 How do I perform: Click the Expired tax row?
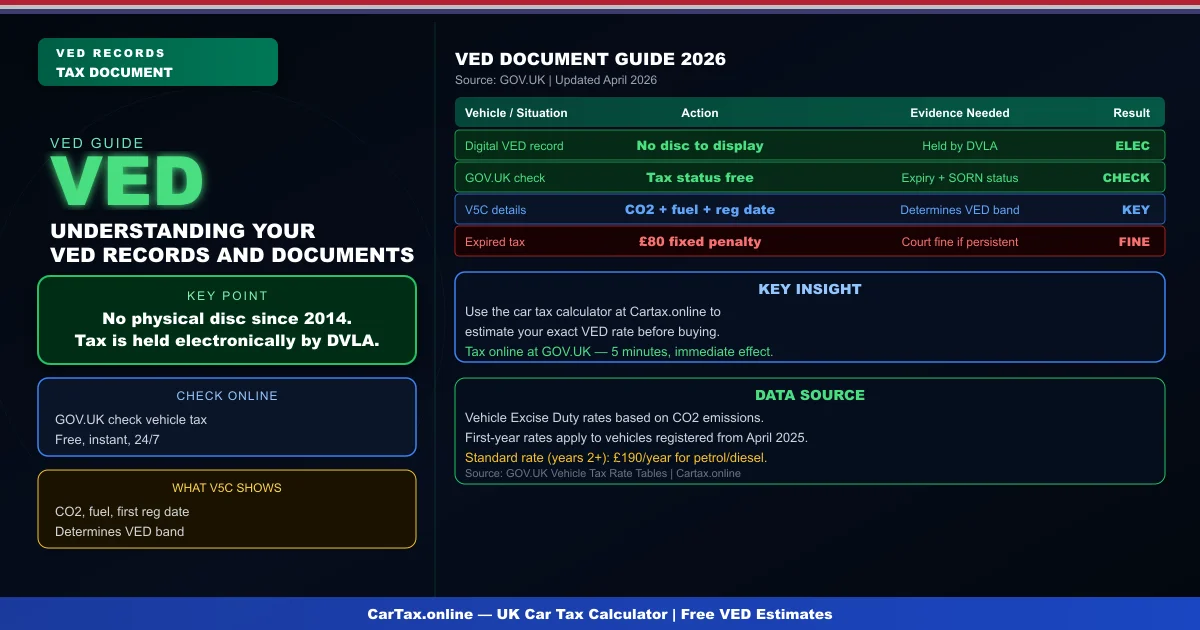809,242
